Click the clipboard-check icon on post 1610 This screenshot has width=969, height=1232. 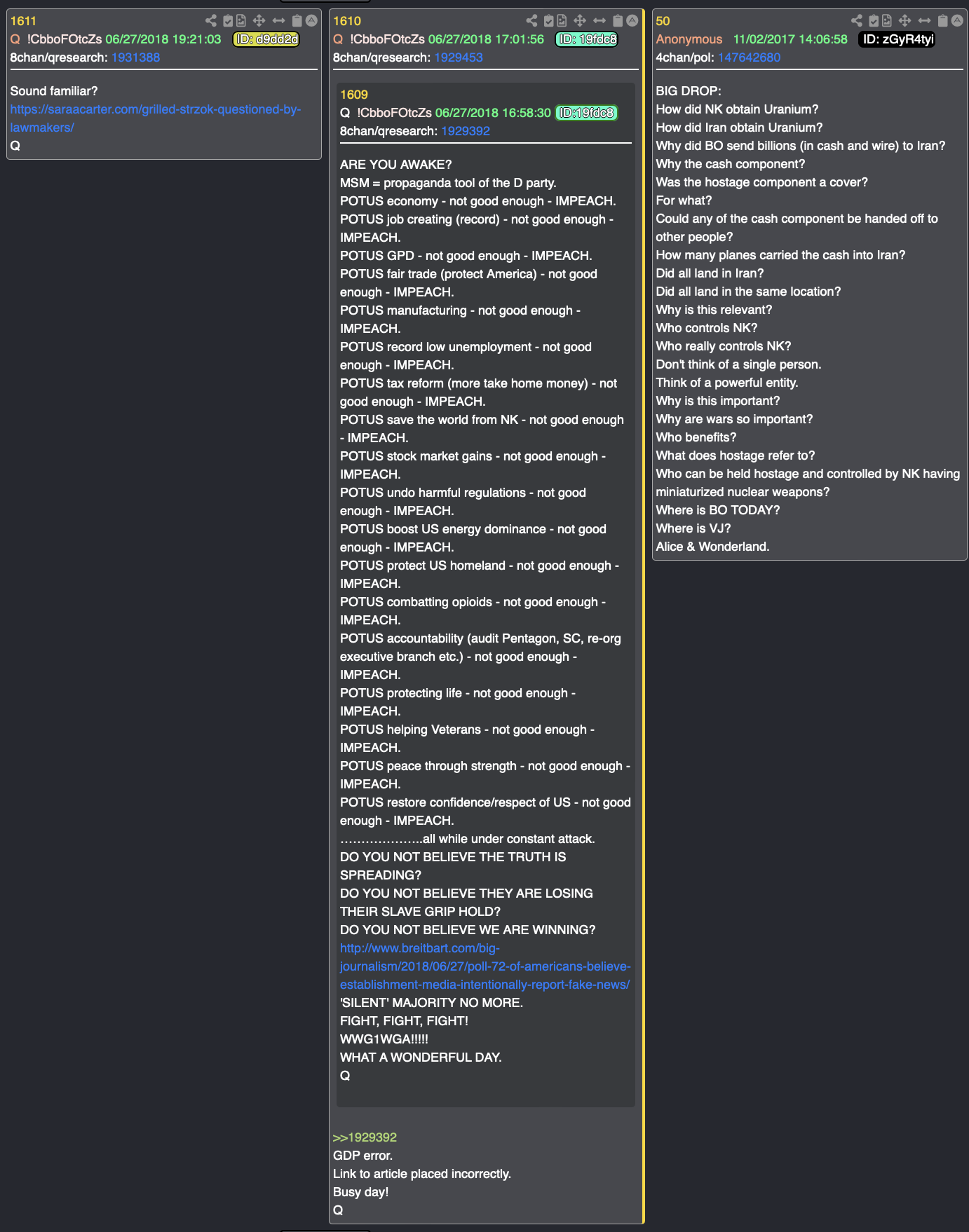coord(549,20)
